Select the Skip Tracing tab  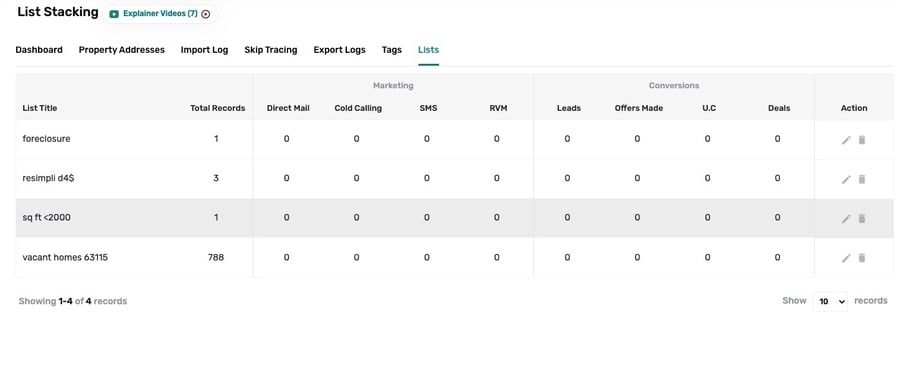tap(271, 50)
